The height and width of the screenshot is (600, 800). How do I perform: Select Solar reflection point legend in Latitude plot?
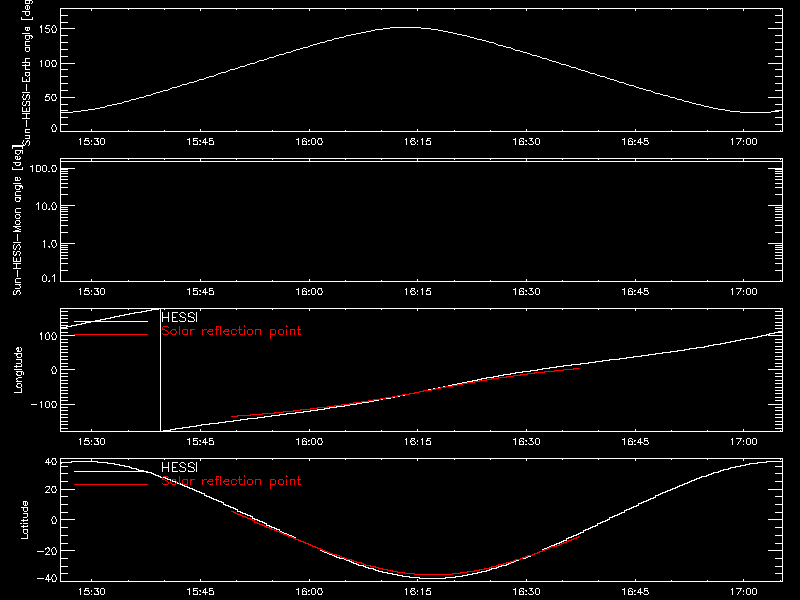[x=232, y=481]
